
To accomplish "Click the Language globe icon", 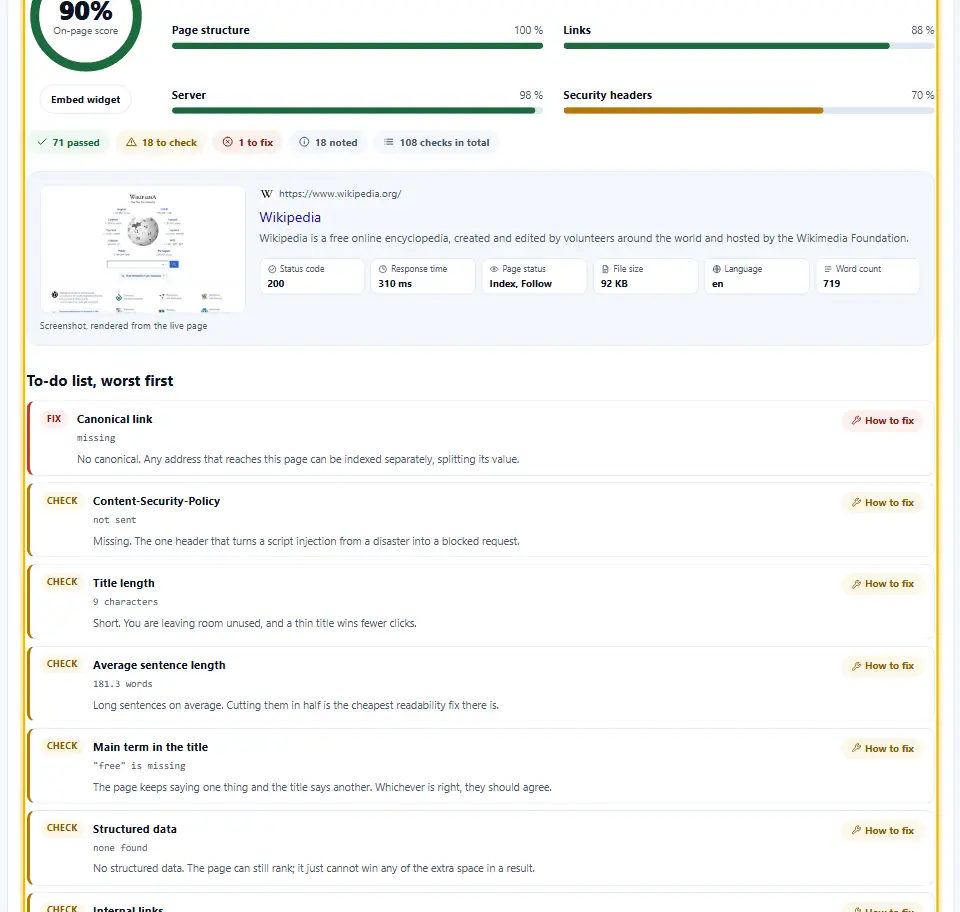I will coord(716,269).
